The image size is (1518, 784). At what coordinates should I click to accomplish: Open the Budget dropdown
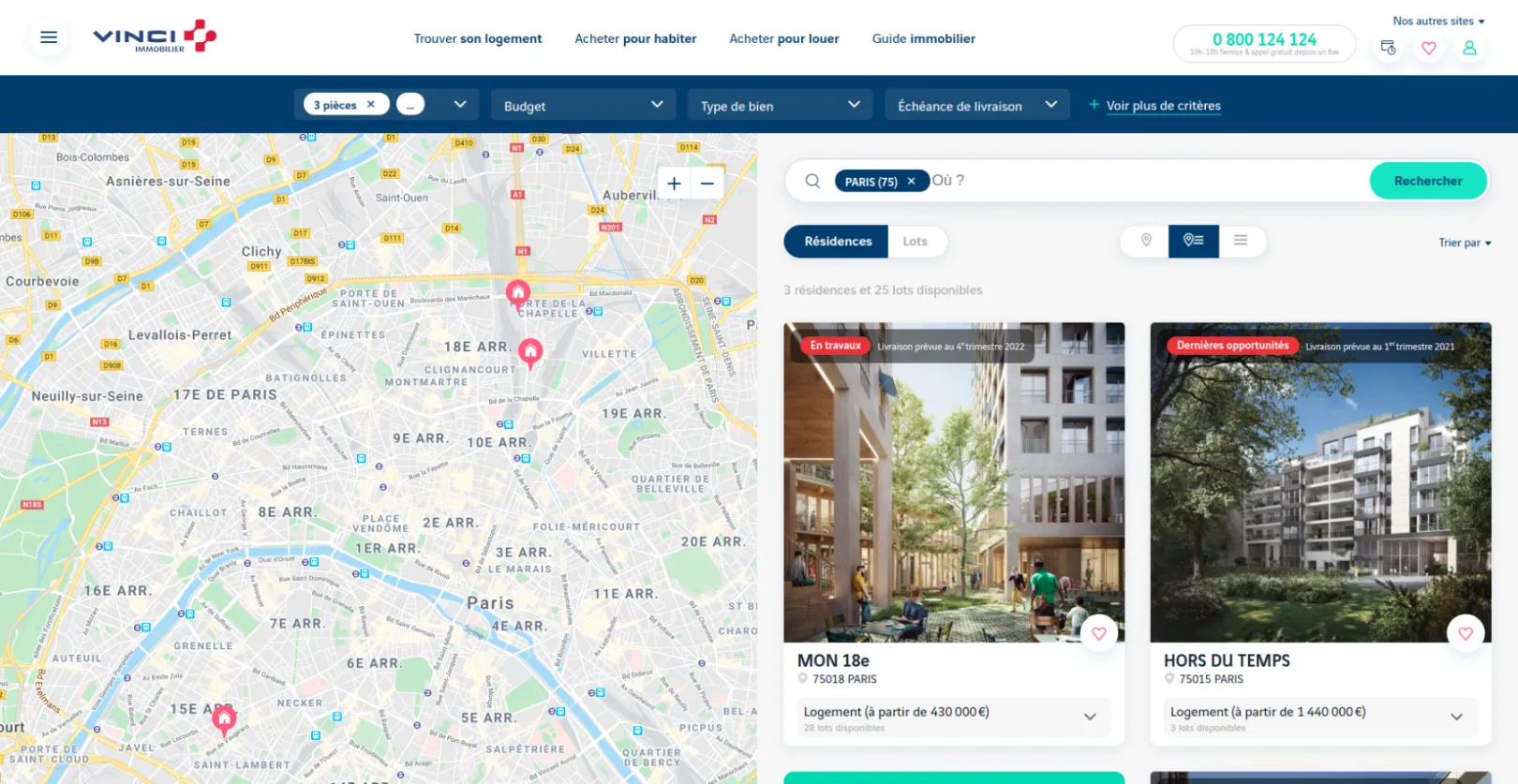(x=583, y=105)
